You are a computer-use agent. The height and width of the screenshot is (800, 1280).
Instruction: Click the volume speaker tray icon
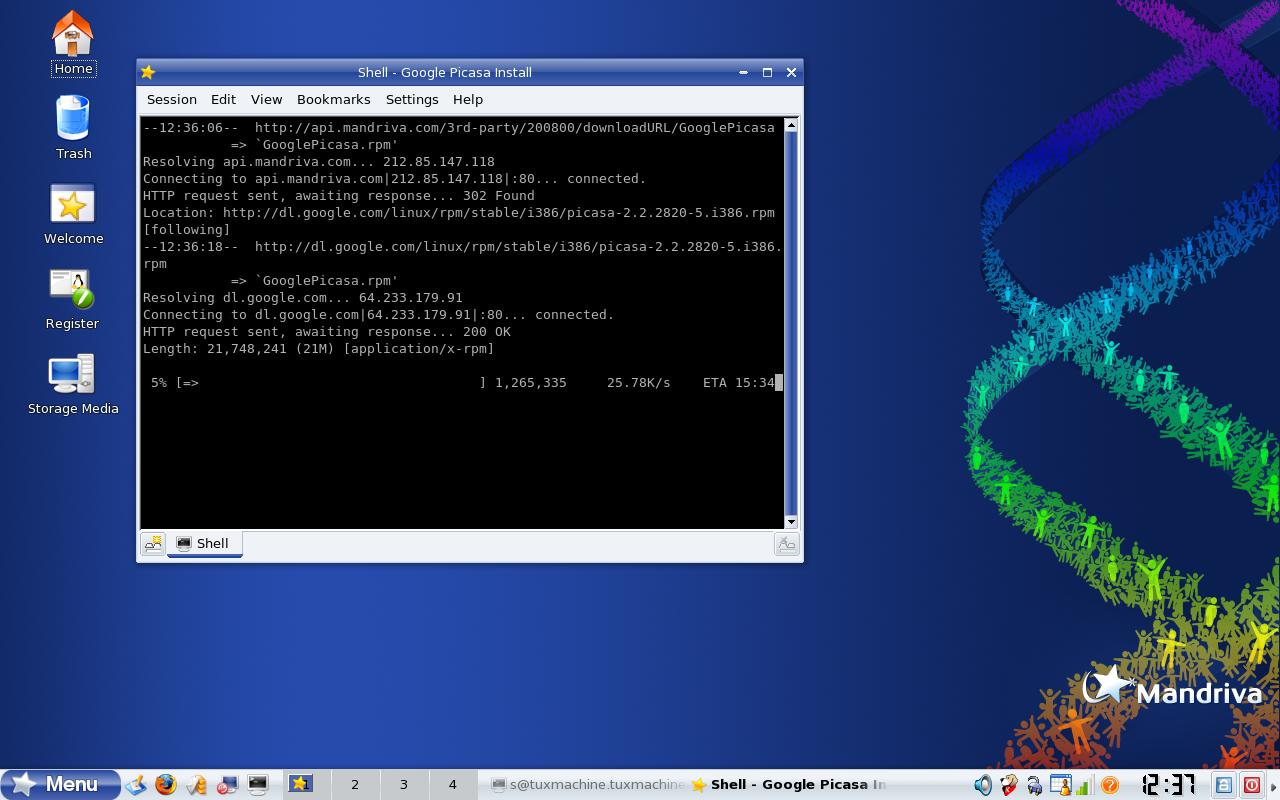click(x=983, y=785)
